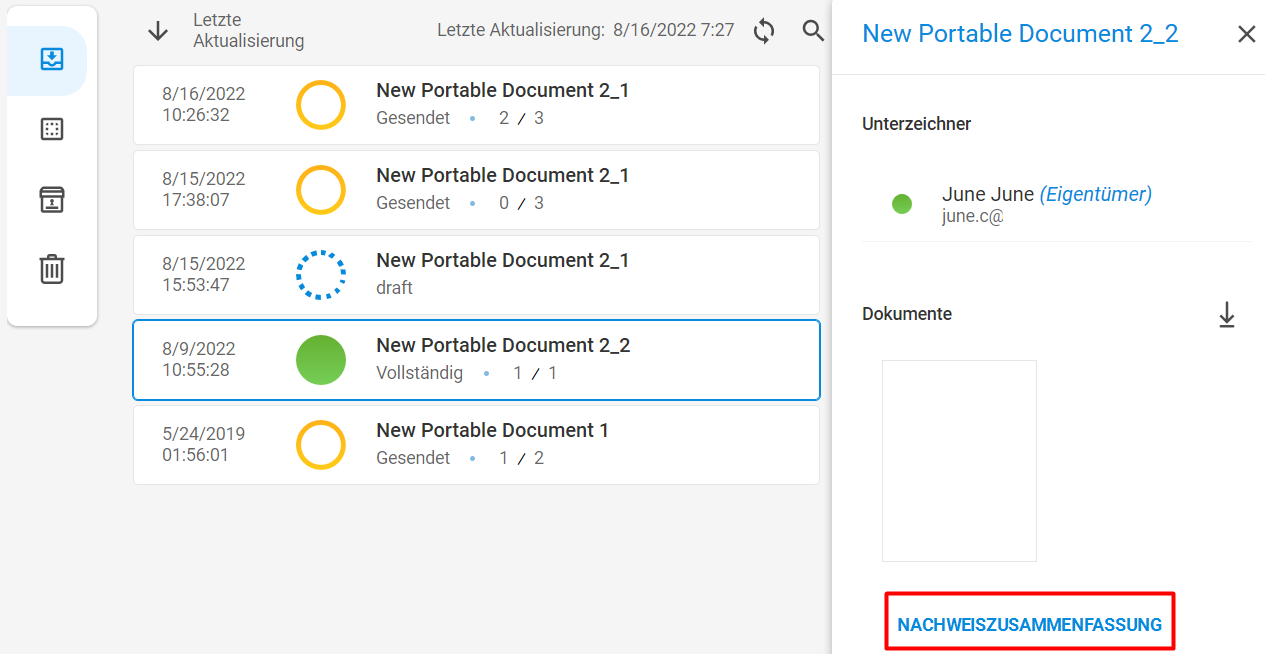Toggle sort direction down arrow
The width and height of the screenshot is (1265, 654).
[x=158, y=31]
